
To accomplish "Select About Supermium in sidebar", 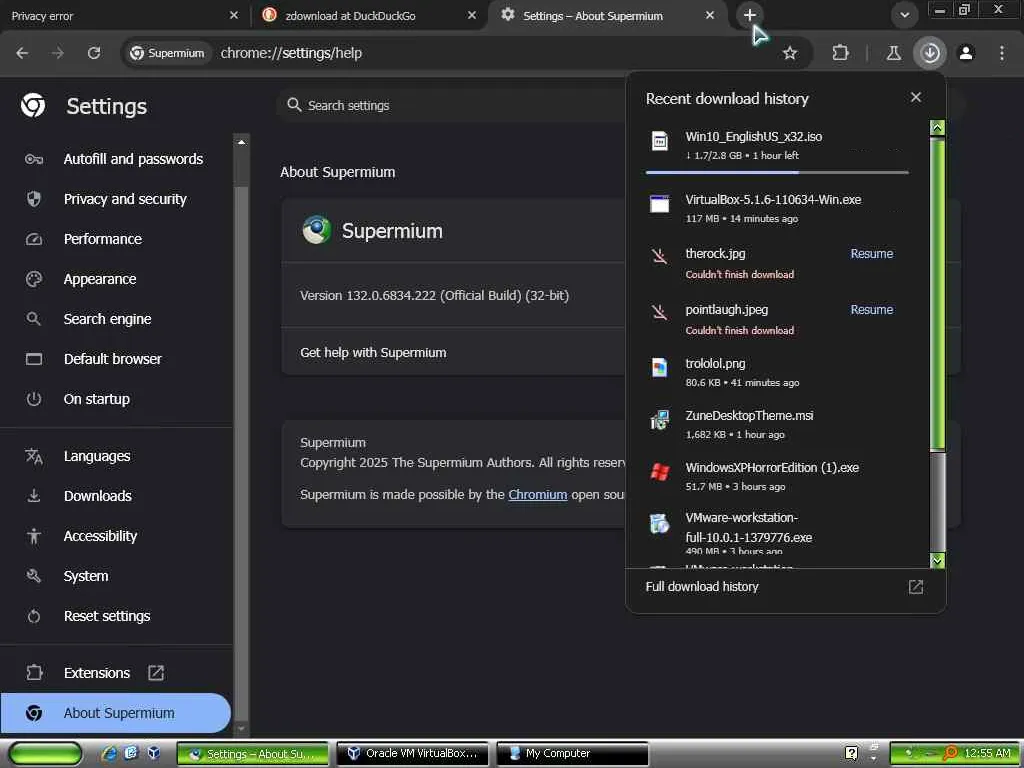I will coord(114,713).
